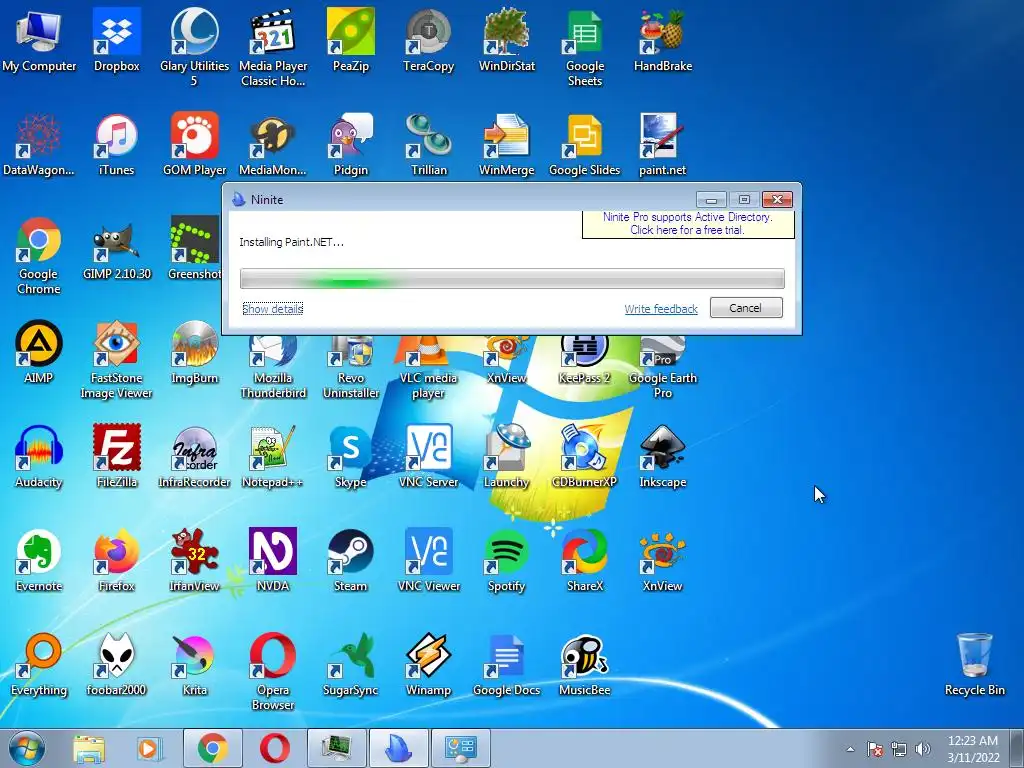Image resolution: width=1024 pixels, height=768 pixels.
Task: Select the Launchy shortcut
Action: coord(507,456)
